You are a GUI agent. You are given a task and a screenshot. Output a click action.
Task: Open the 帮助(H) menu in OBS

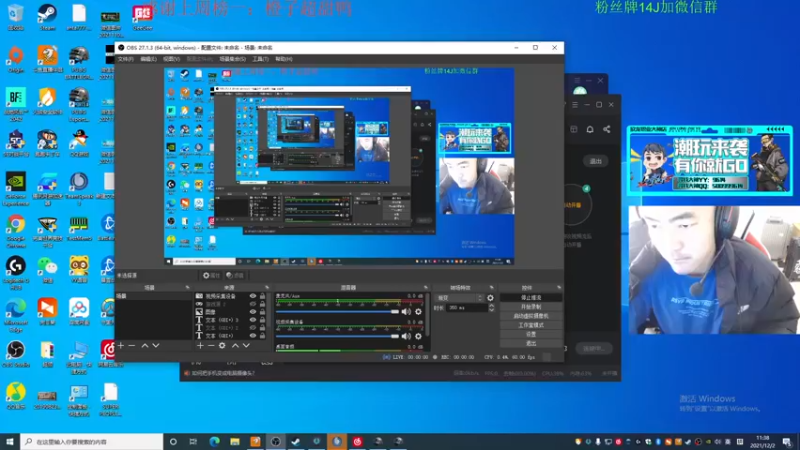click(x=284, y=59)
